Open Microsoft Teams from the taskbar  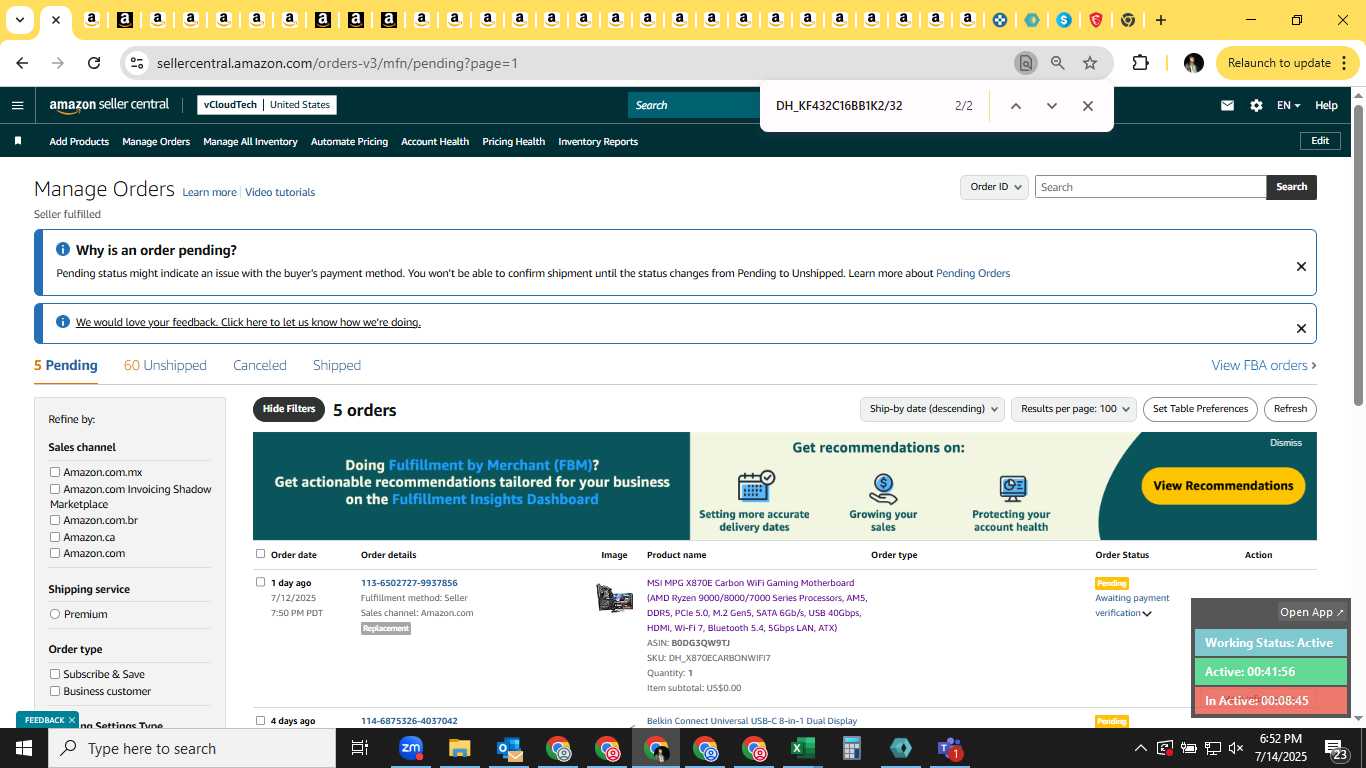click(949, 748)
